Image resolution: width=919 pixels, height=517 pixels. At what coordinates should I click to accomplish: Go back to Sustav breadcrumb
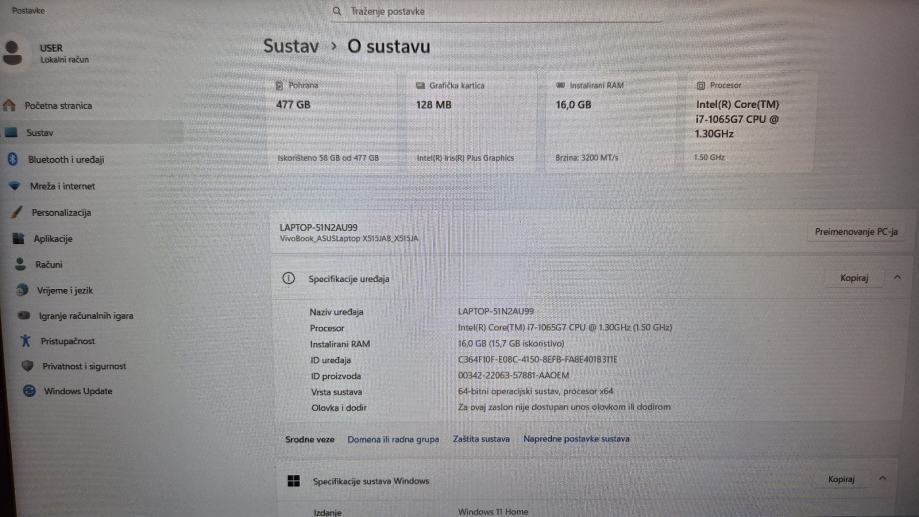tap(291, 46)
